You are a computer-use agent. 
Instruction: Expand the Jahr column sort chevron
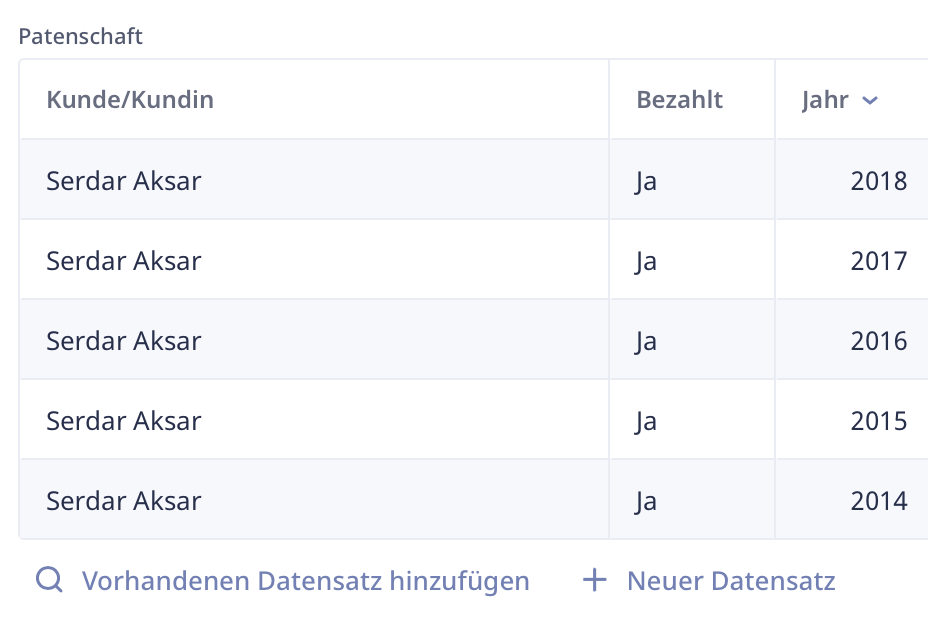point(869,100)
